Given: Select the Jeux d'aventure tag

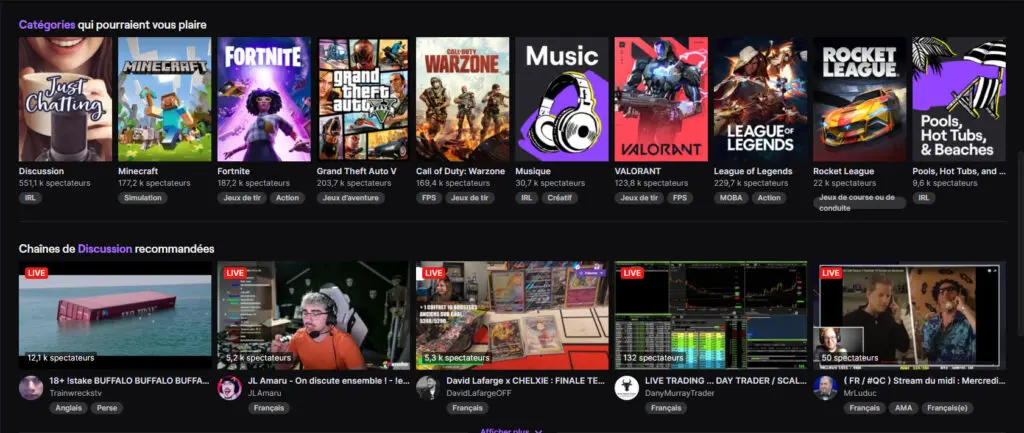Looking at the screenshot, I should coord(351,198).
